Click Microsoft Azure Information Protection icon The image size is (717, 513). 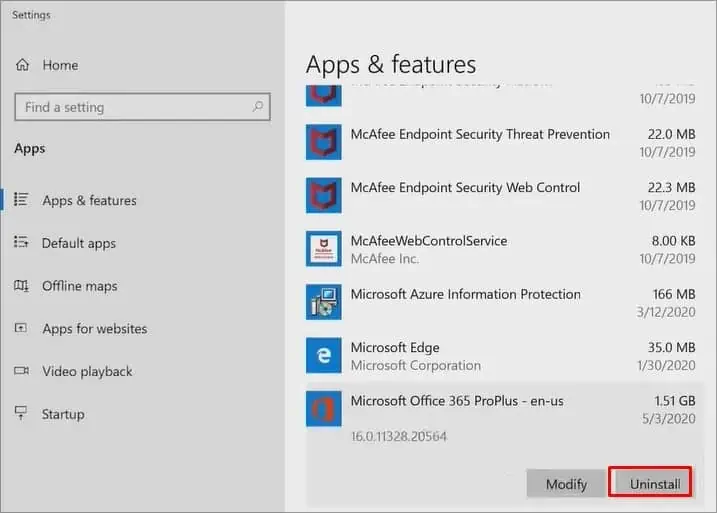(x=324, y=302)
